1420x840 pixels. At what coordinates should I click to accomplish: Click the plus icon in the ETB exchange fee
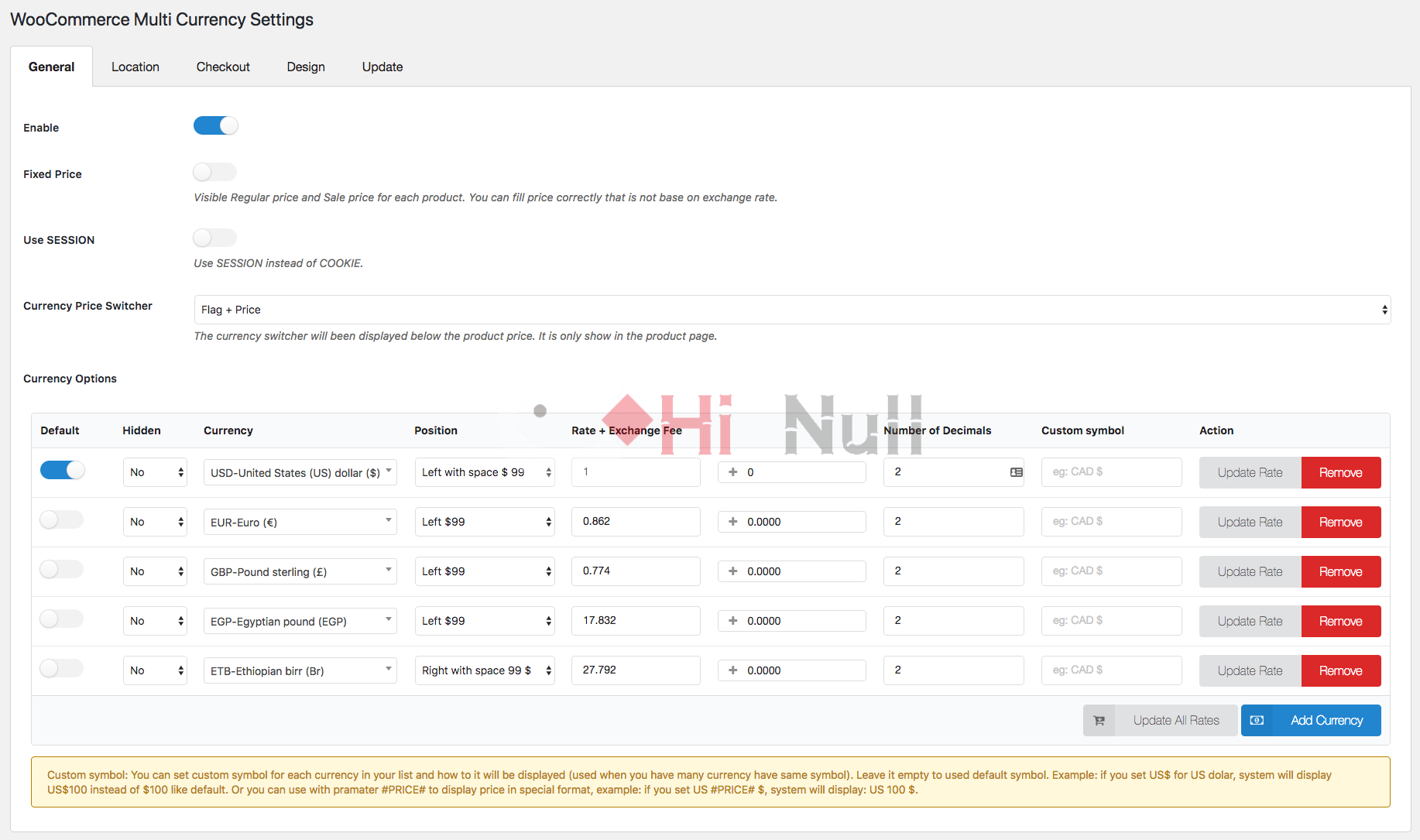click(x=732, y=670)
